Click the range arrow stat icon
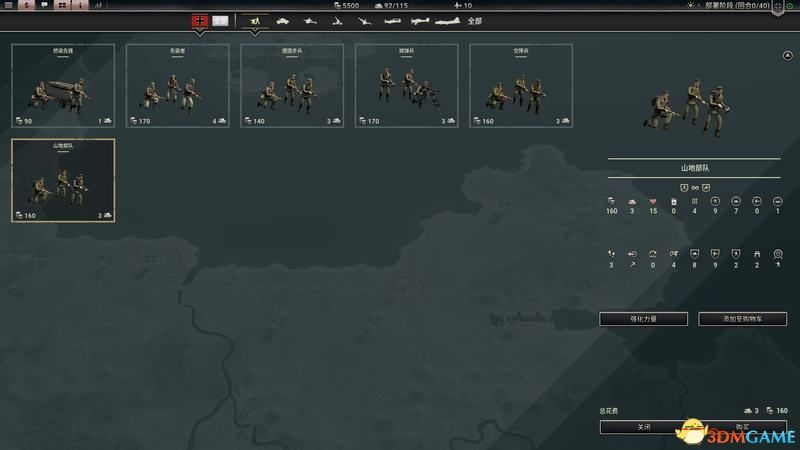Screen dimensions: 800x450 click(632, 254)
